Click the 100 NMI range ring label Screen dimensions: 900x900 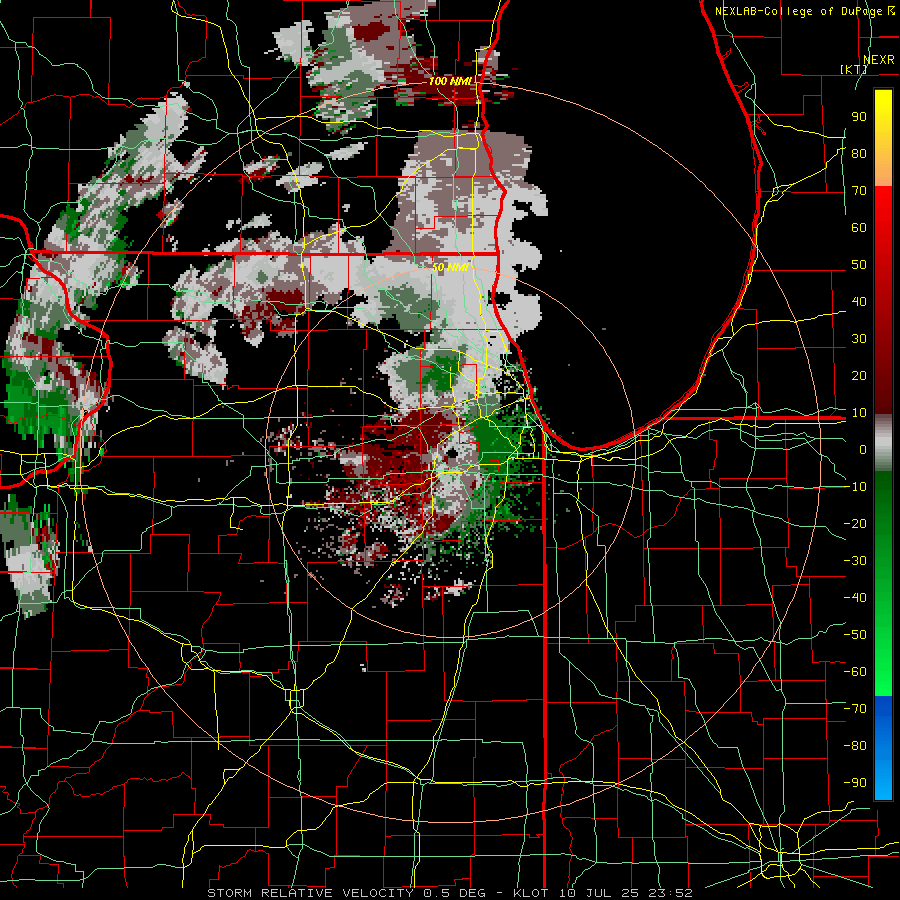450,81
